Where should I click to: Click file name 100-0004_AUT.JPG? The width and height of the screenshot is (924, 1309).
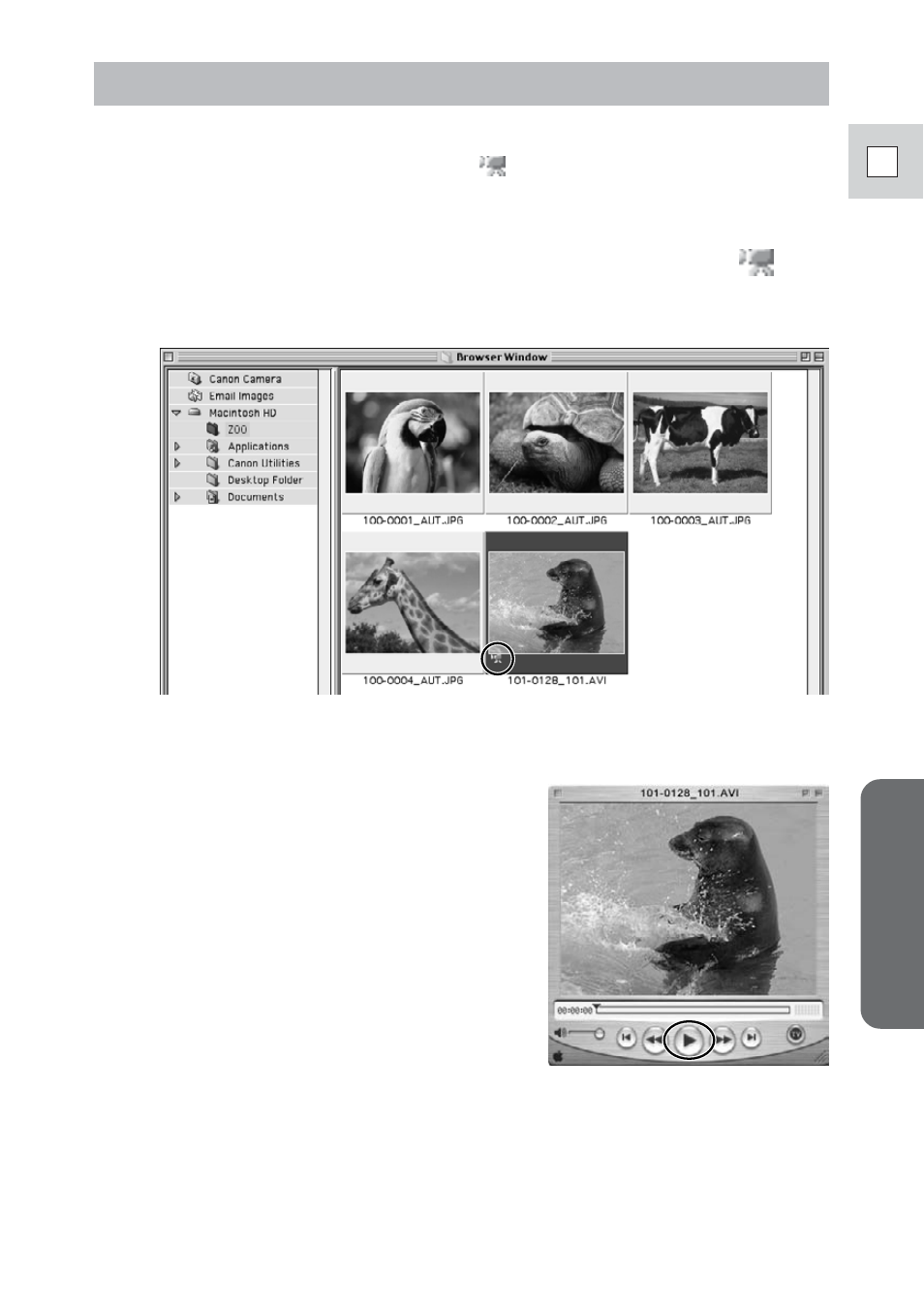pos(413,680)
